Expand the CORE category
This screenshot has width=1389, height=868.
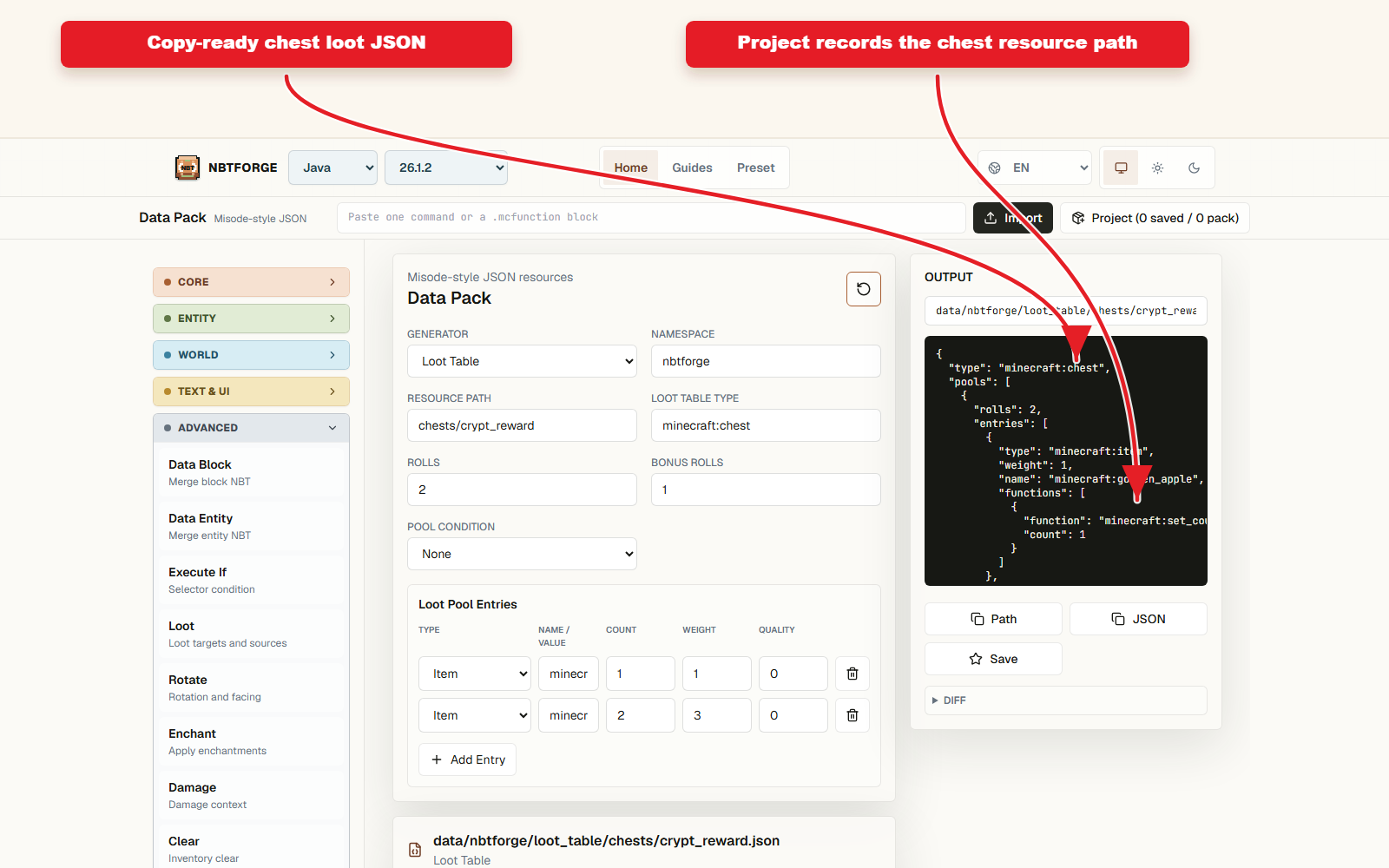point(251,282)
